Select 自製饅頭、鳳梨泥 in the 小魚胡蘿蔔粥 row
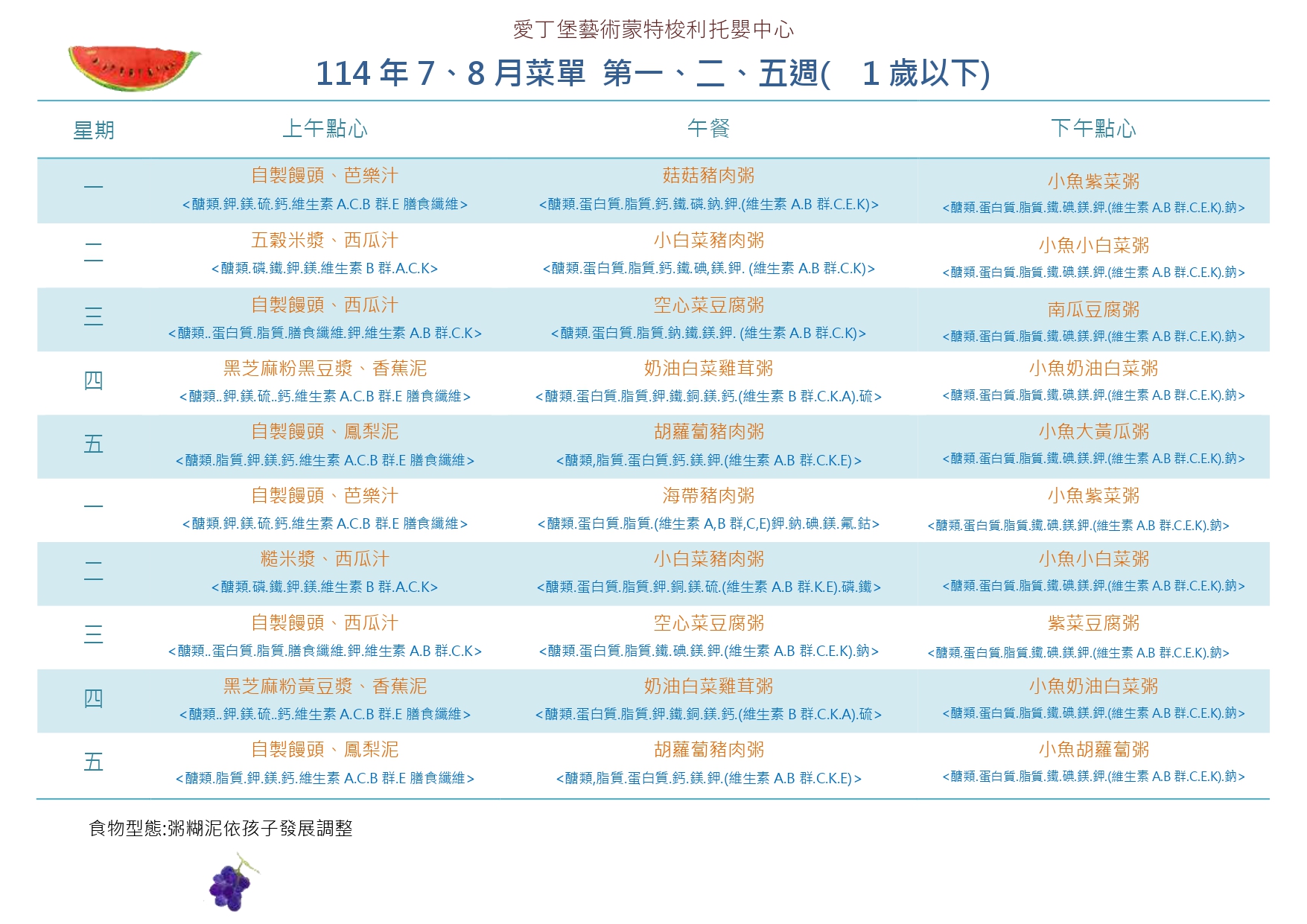 coord(325,750)
